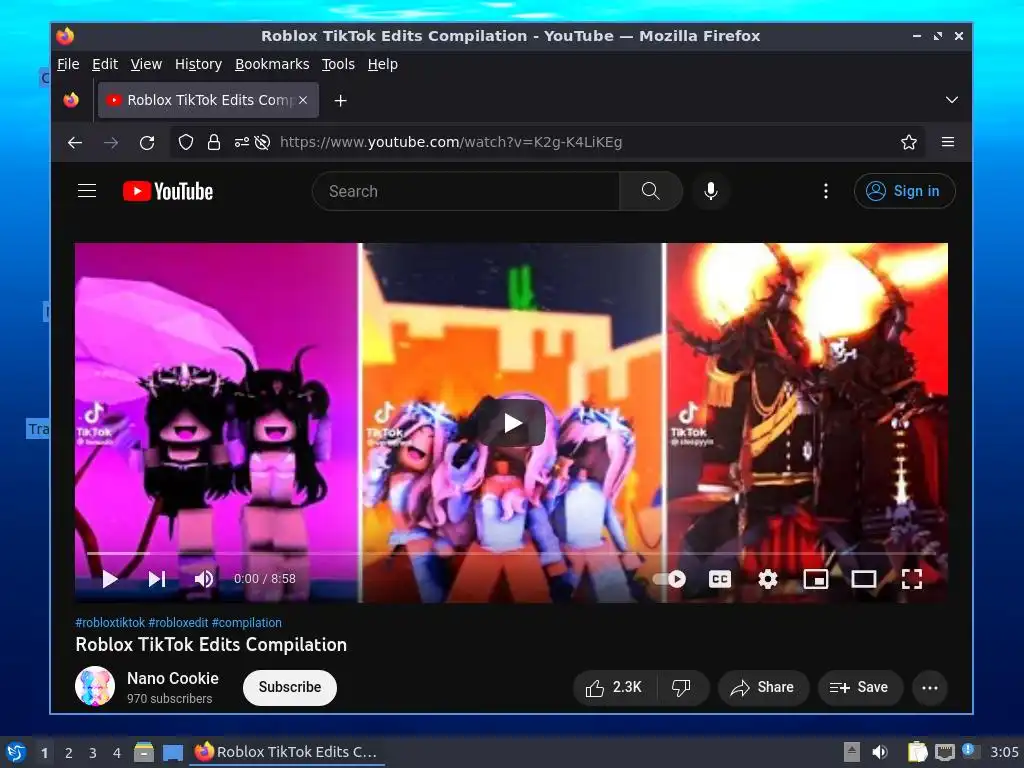Seek on the video progress bar

tap(511, 553)
